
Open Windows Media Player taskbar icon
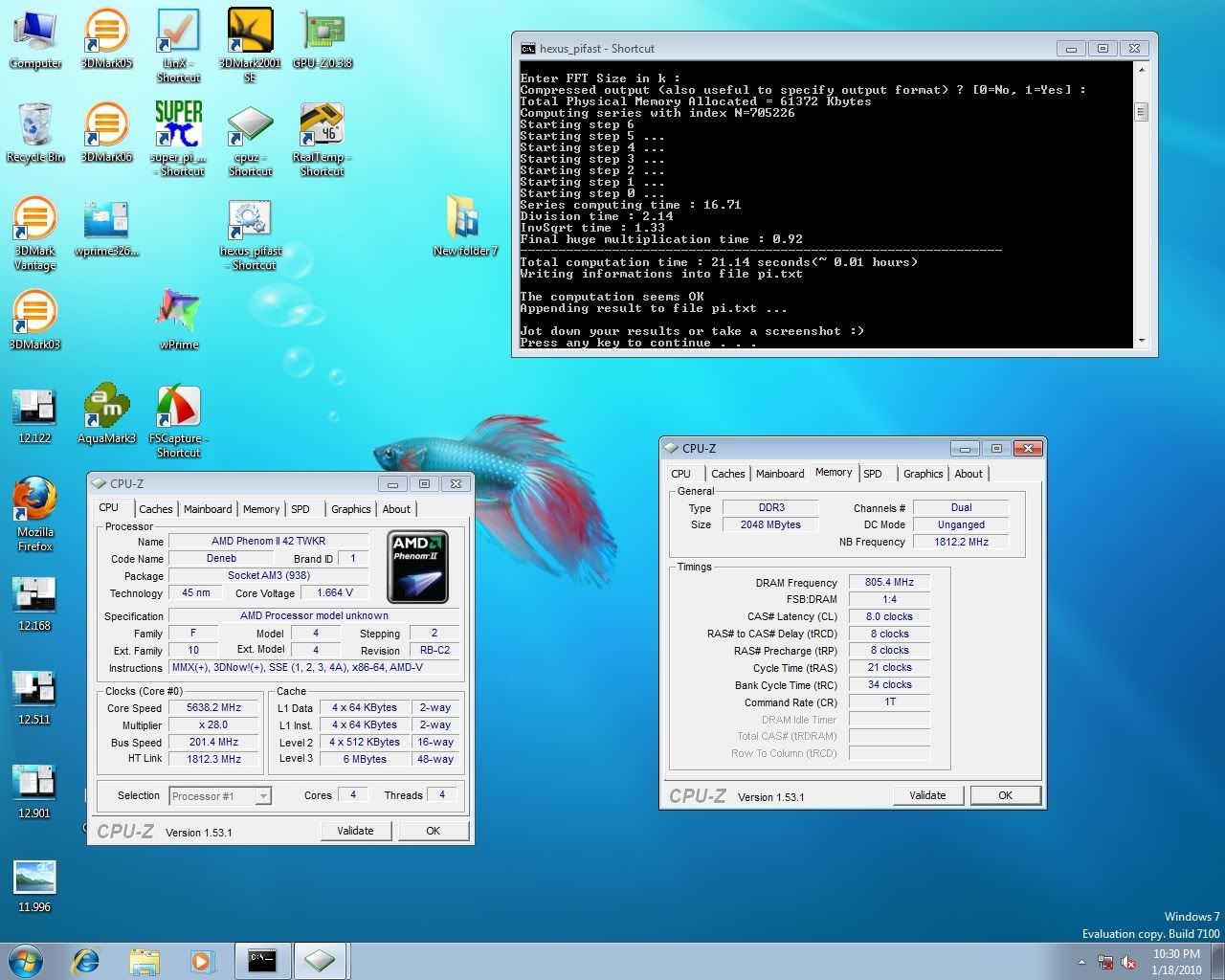point(202,961)
